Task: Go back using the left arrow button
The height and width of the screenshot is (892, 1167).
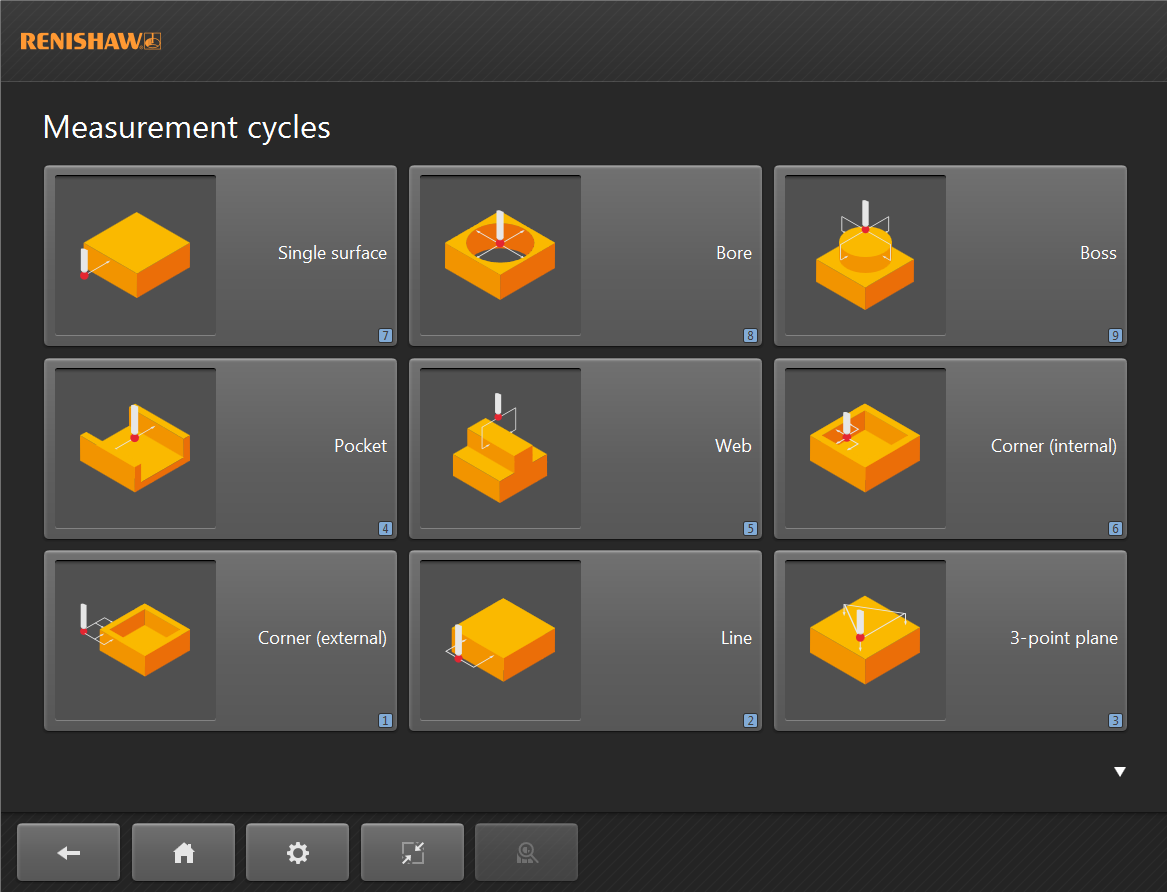Action: pos(69,853)
